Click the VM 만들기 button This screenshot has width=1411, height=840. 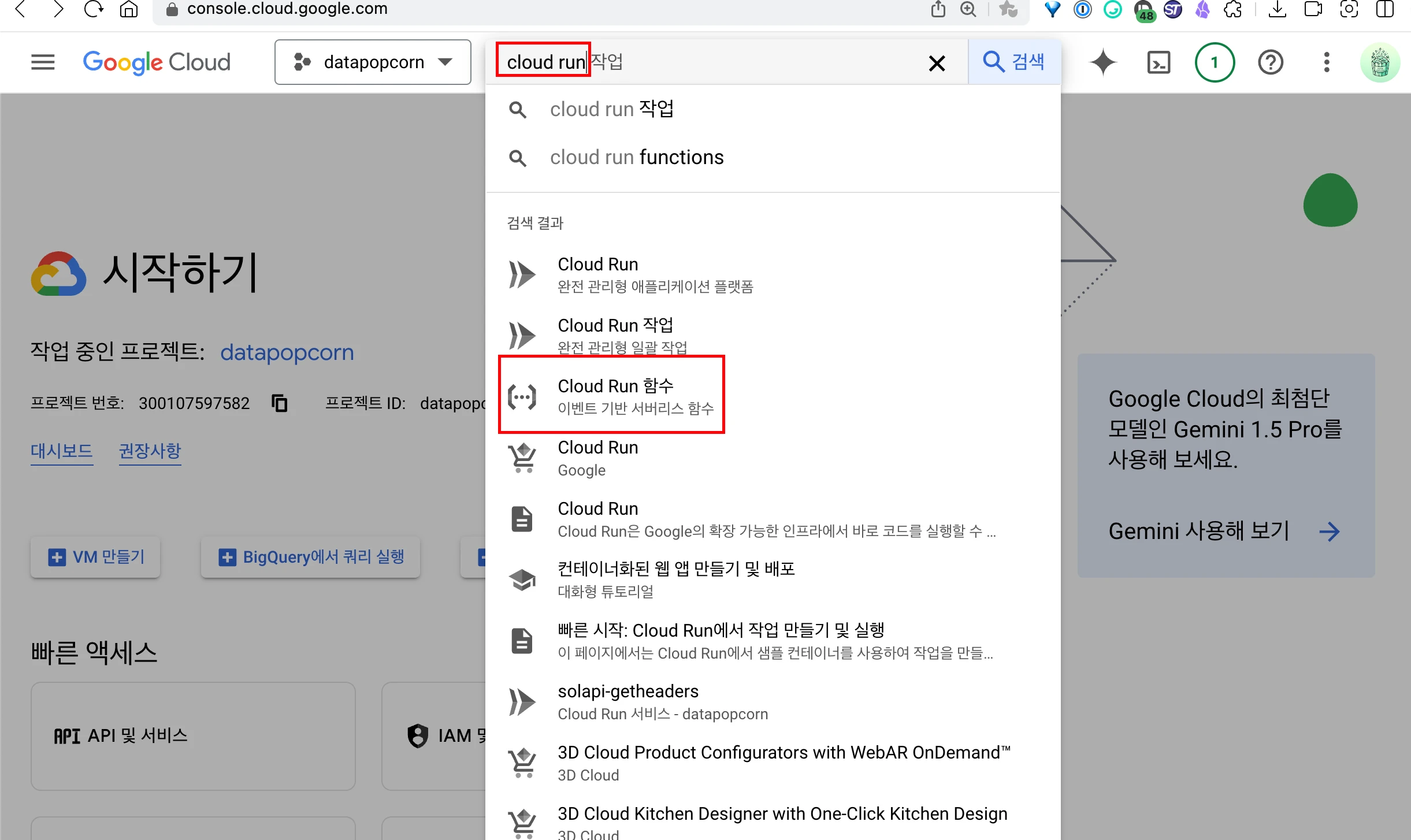tap(95, 557)
